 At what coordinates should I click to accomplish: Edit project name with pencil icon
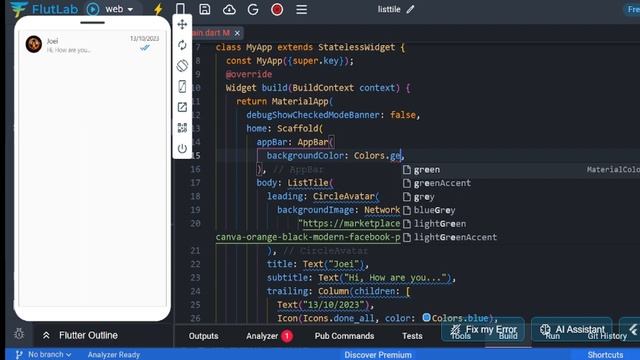click(410, 9)
